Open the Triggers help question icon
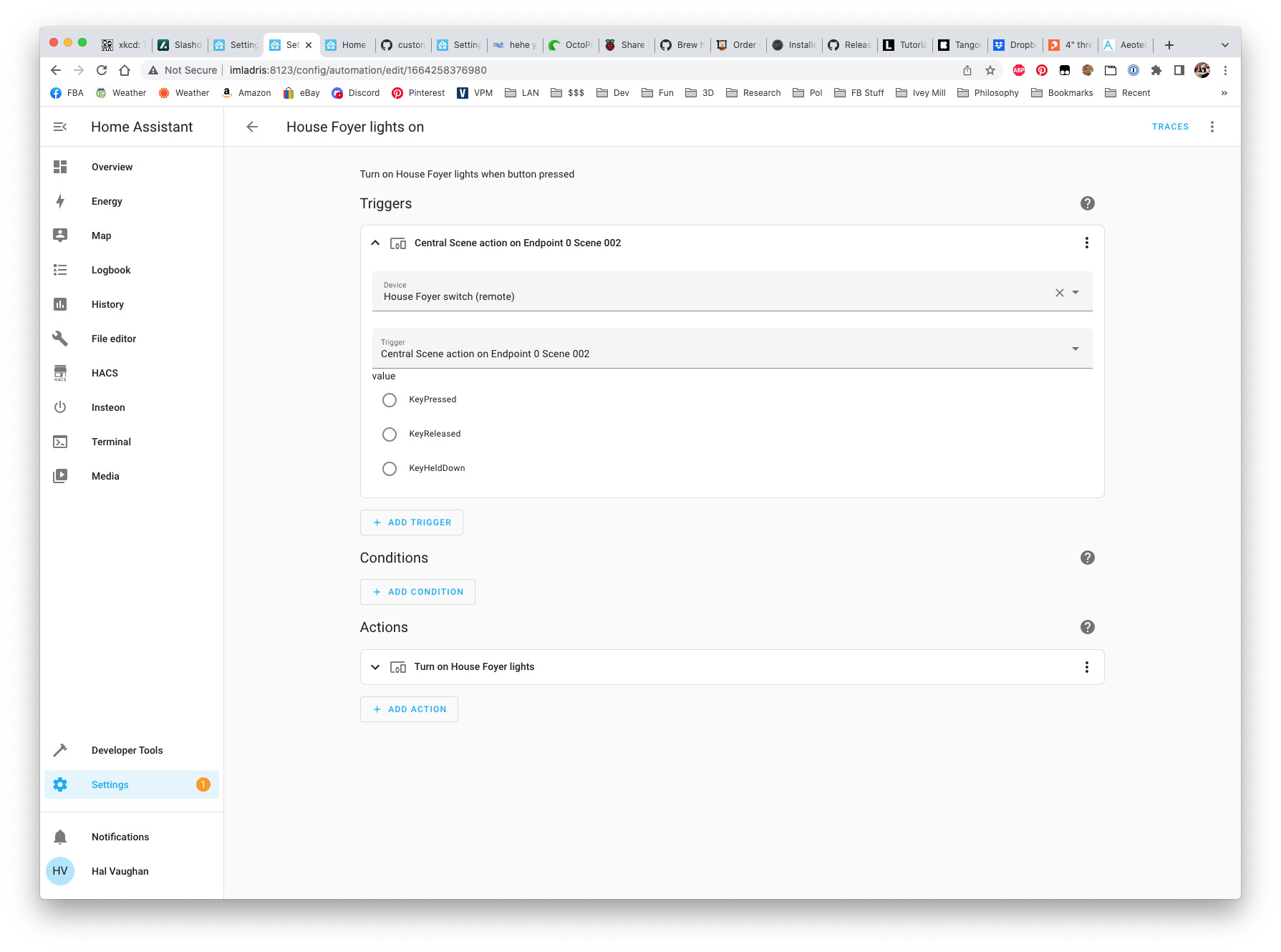1281x952 pixels. click(1087, 203)
